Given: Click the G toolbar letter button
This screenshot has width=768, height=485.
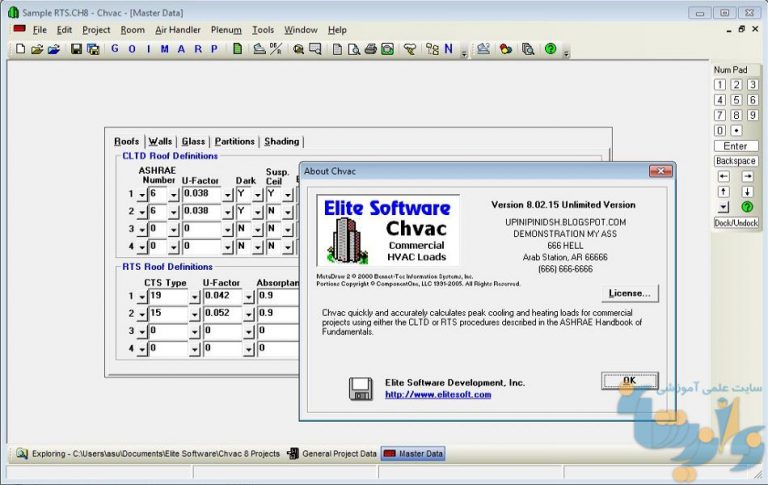Looking at the screenshot, I should (115, 48).
